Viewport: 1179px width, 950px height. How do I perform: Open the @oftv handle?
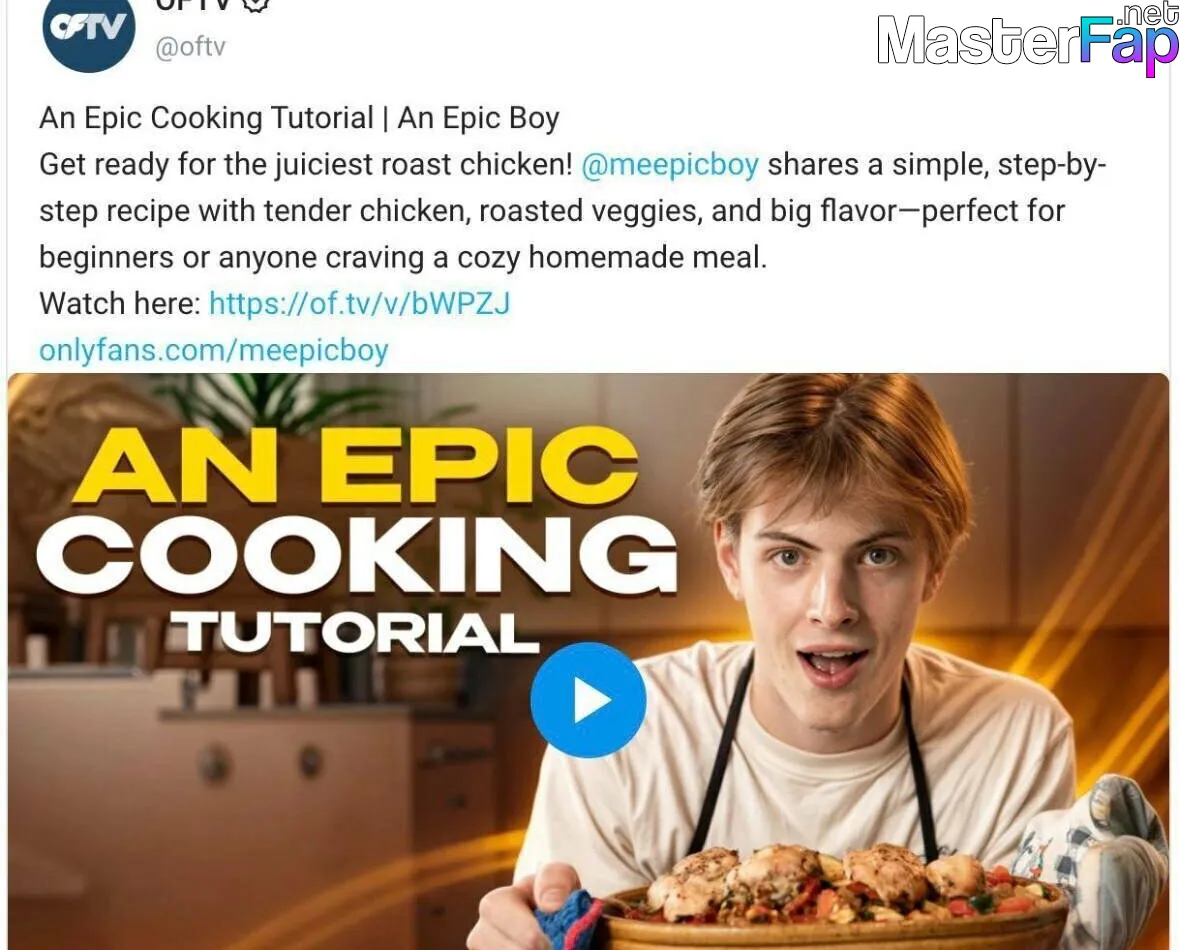pyautogui.click(x=190, y=47)
